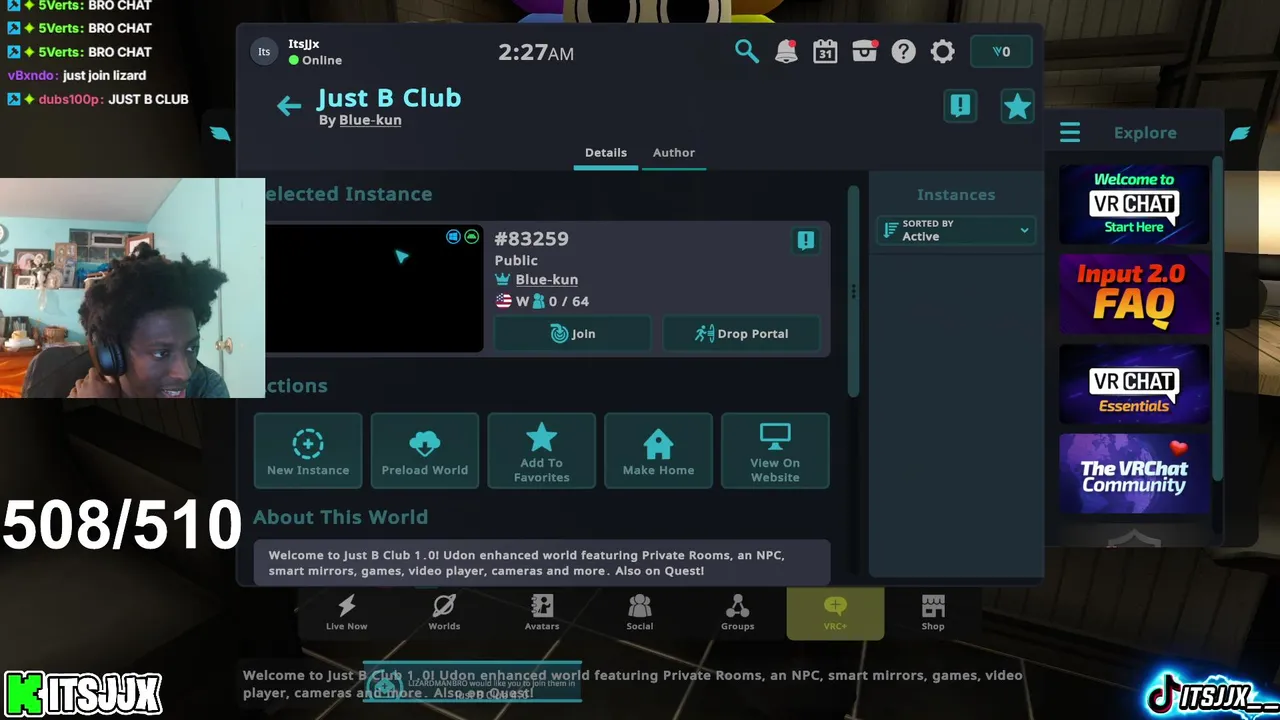Click the right wing panel icon
Image resolution: width=1280 pixels, height=720 pixels.
pyautogui.click(x=1240, y=133)
